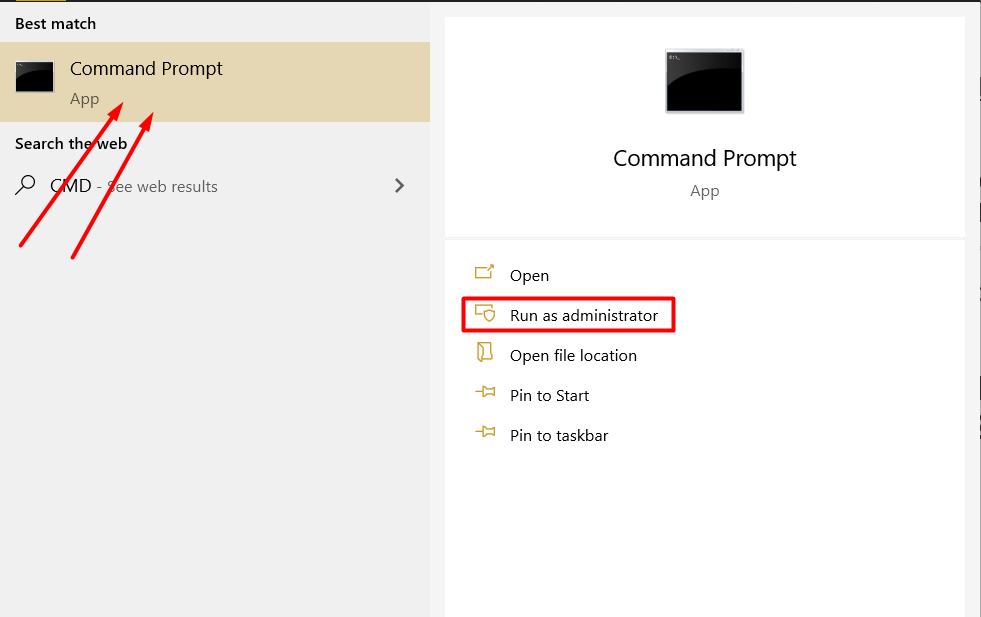Click the Search the web heading
This screenshot has width=981, height=617.
coord(71,144)
